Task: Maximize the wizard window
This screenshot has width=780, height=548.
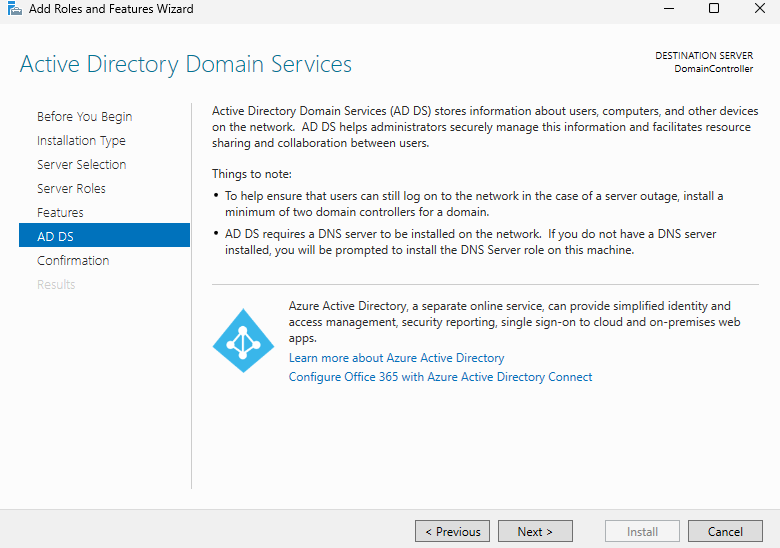Action: point(714,9)
